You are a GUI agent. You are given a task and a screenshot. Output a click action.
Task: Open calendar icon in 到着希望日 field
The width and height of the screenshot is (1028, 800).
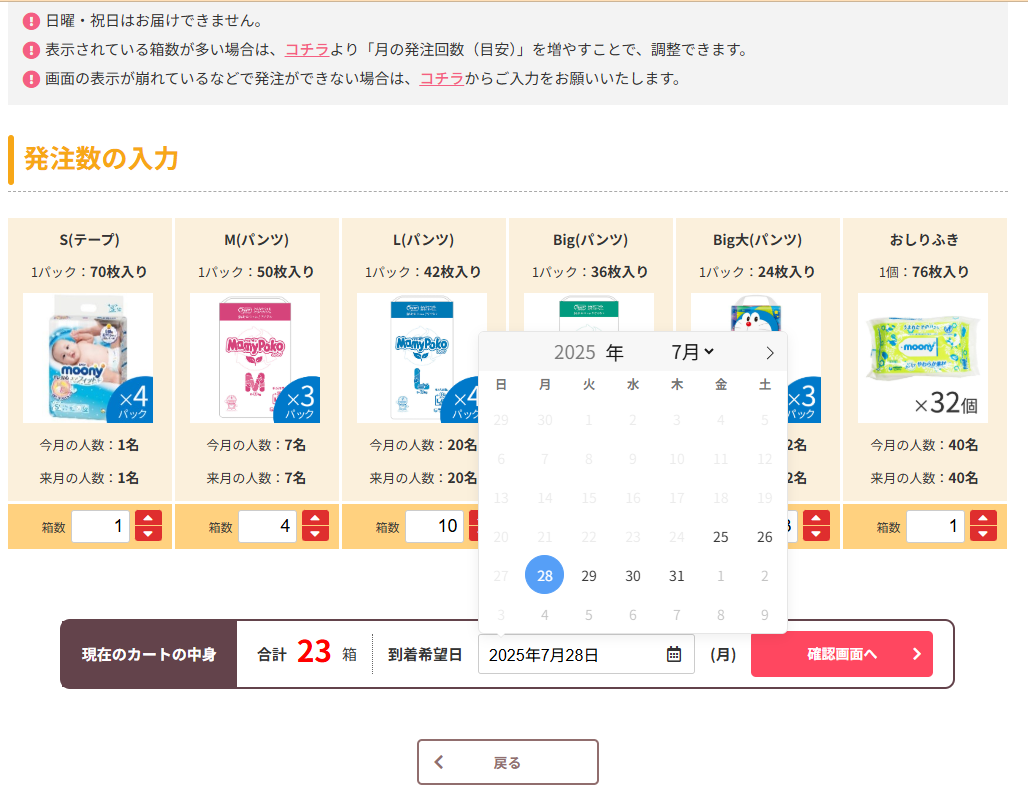click(x=673, y=654)
